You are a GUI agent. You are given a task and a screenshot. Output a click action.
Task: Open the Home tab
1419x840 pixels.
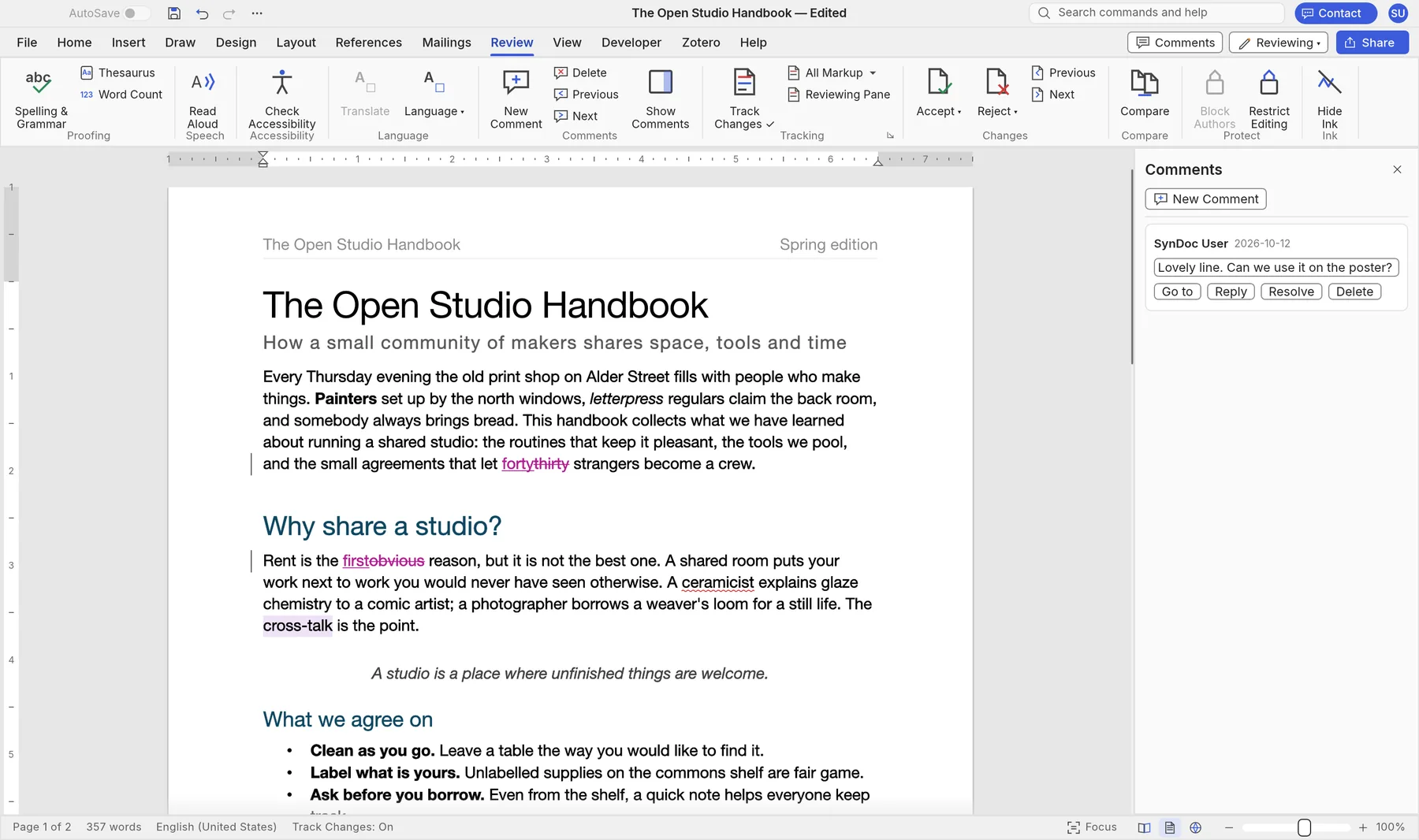(74, 43)
